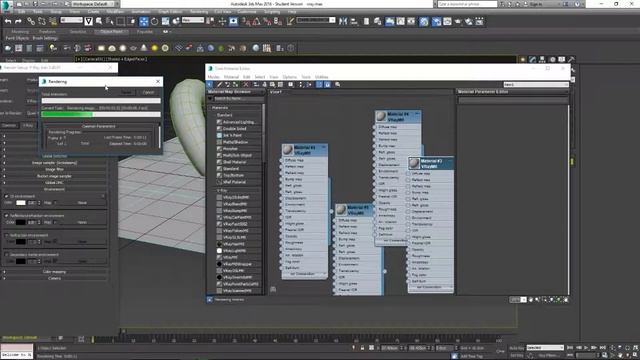Delete selected node in Material Editor toolbar
This screenshot has width=640, height=360.
click(x=246, y=84)
